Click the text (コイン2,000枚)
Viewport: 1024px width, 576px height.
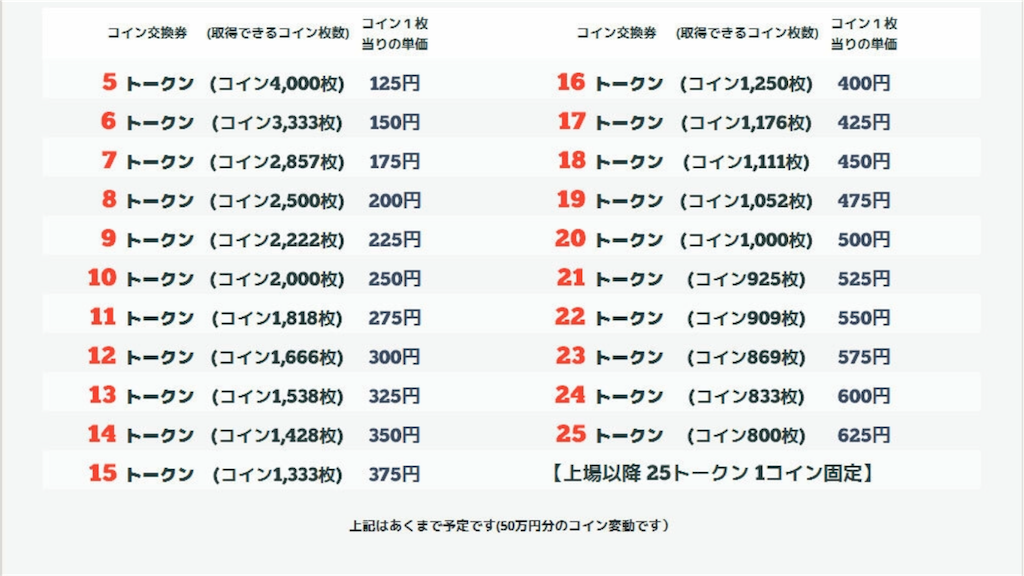[277, 280]
